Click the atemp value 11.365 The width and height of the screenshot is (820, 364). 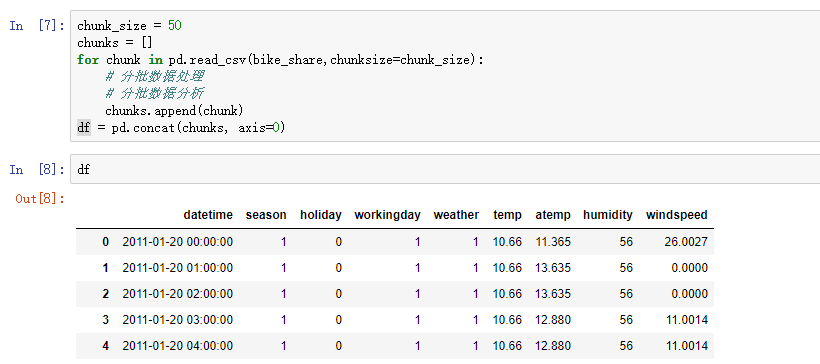pos(553,242)
